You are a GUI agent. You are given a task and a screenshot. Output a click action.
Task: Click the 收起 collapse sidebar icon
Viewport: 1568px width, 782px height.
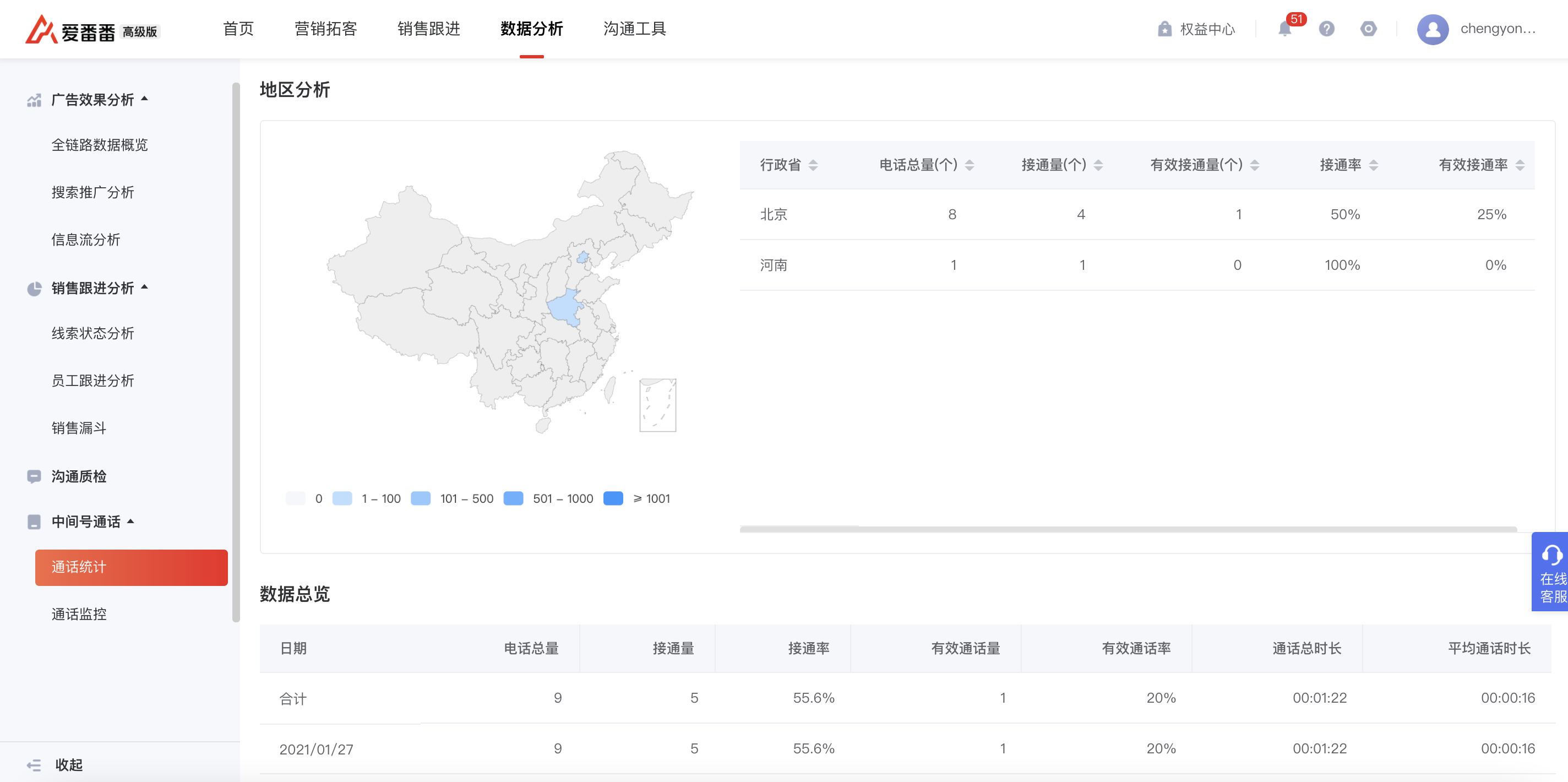34,765
